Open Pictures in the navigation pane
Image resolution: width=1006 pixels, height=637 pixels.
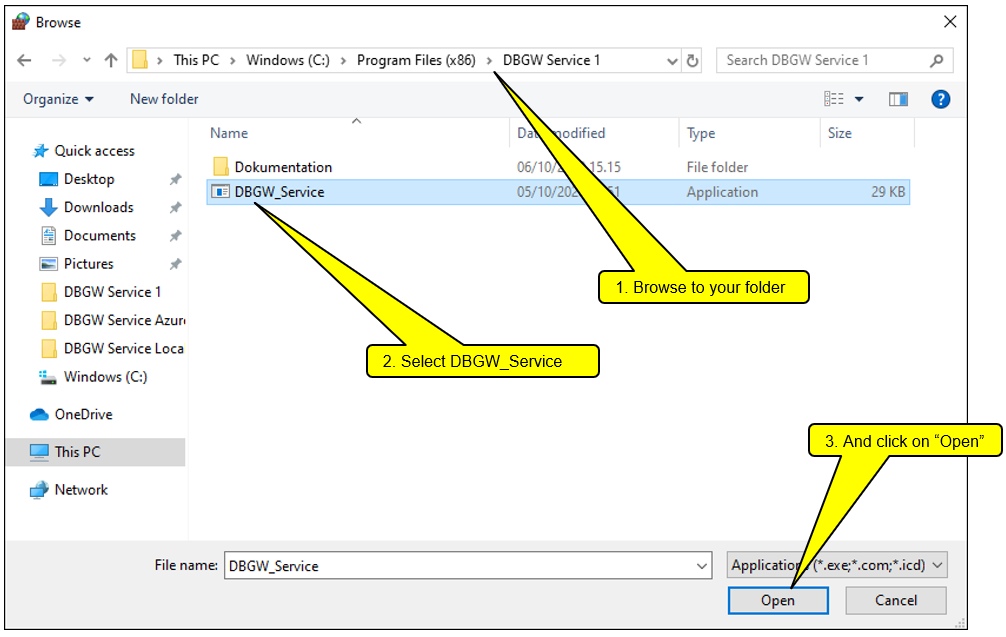(x=89, y=264)
